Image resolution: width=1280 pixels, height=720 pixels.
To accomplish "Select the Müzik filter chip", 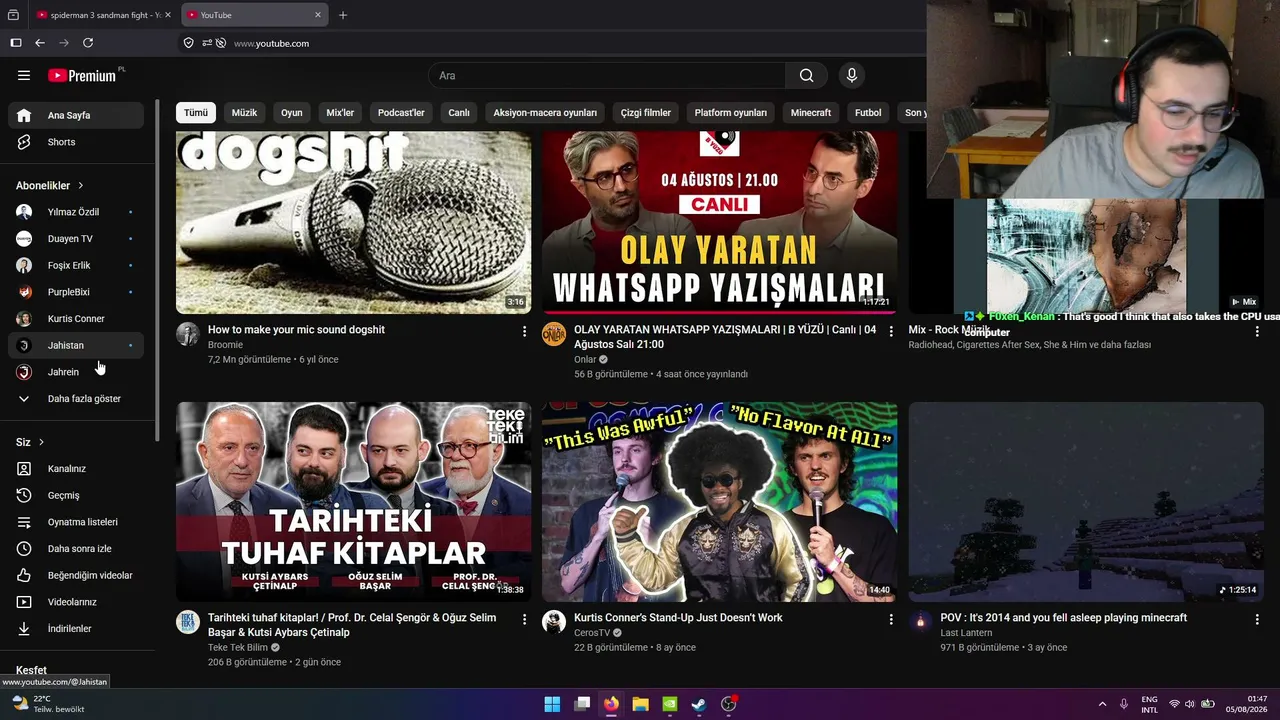I will coord(245,113).
